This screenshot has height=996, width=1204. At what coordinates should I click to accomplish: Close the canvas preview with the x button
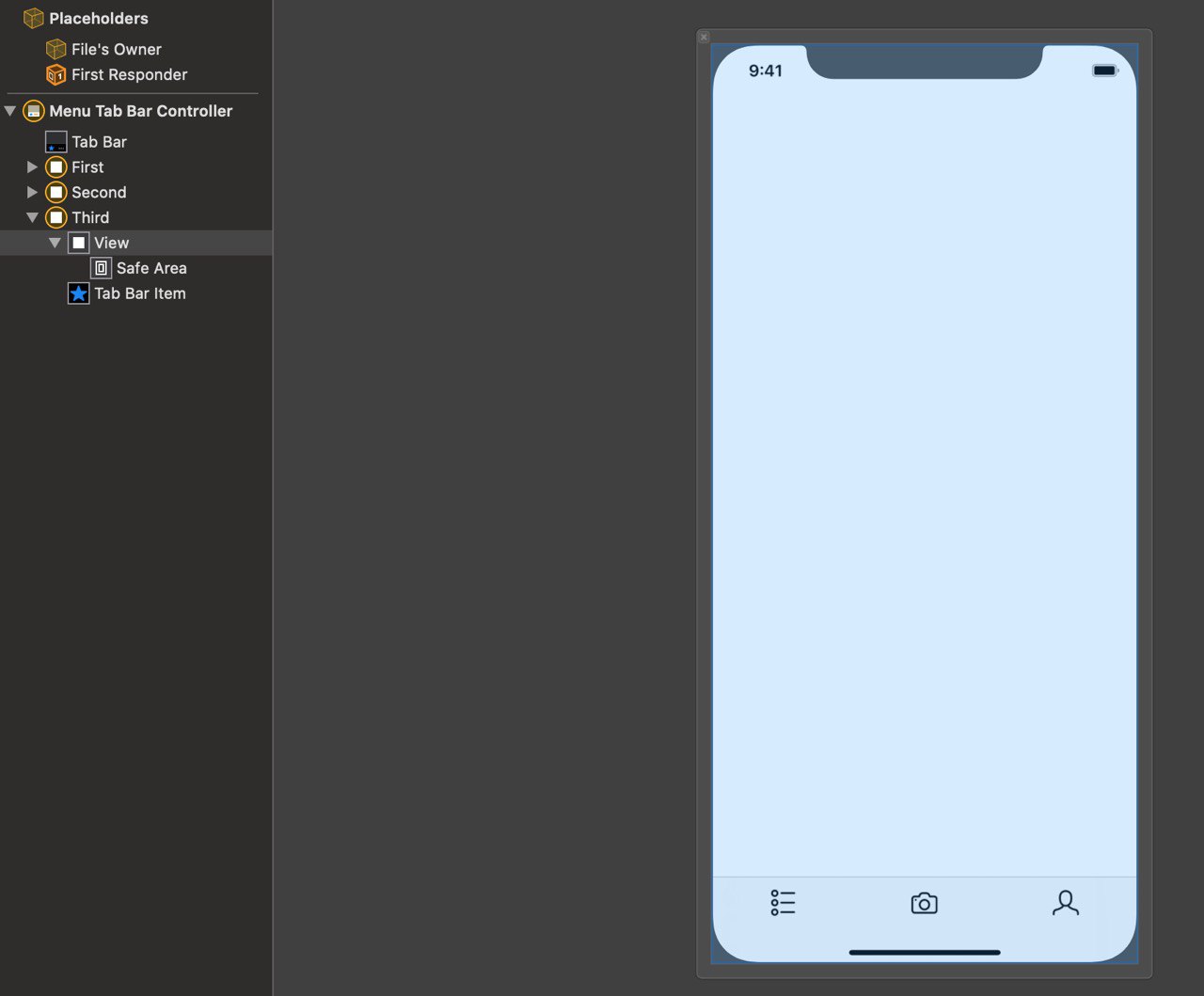click(x=704, y=37)
